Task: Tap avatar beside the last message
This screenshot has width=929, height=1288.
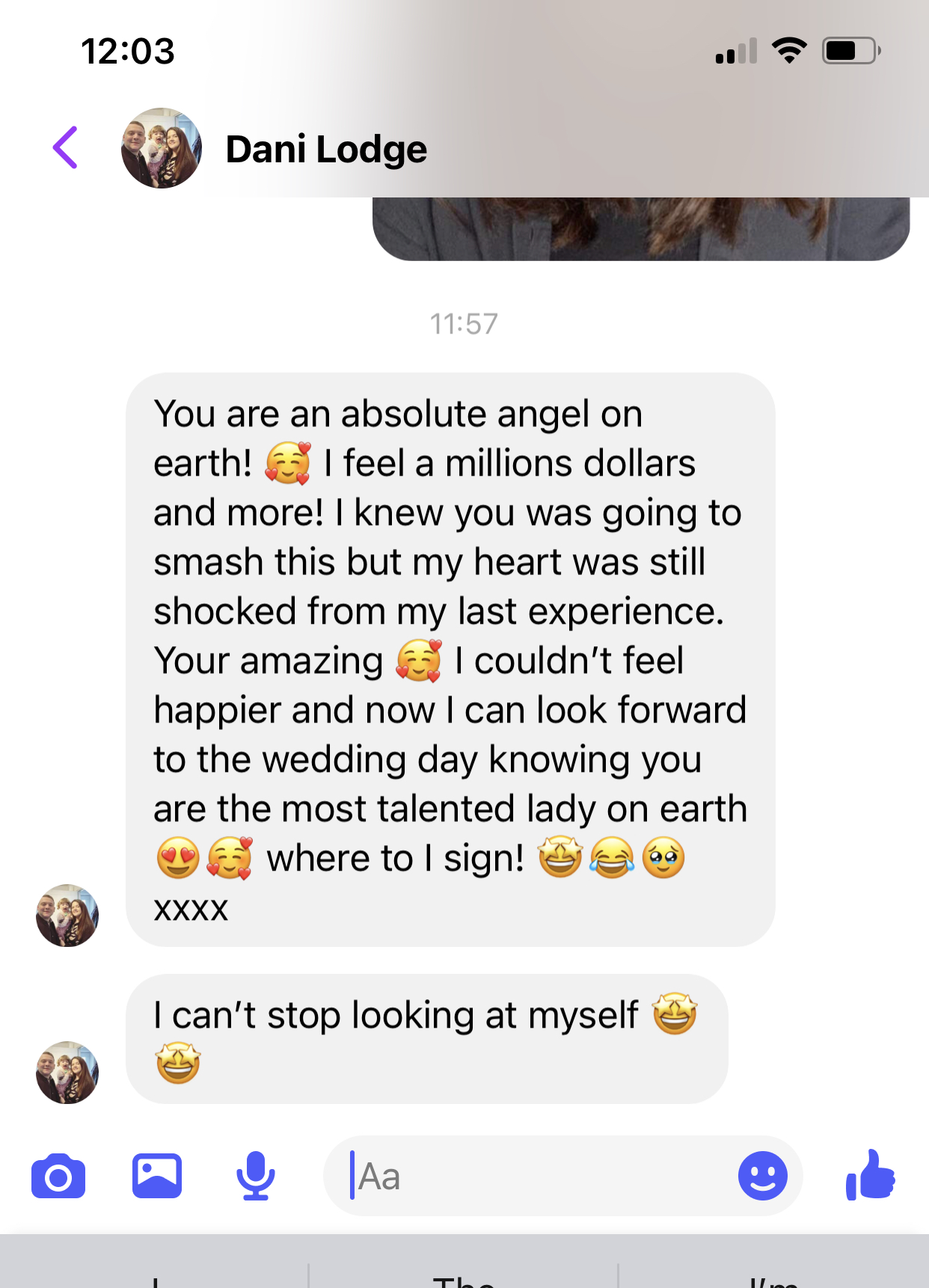Action: 67,1073
